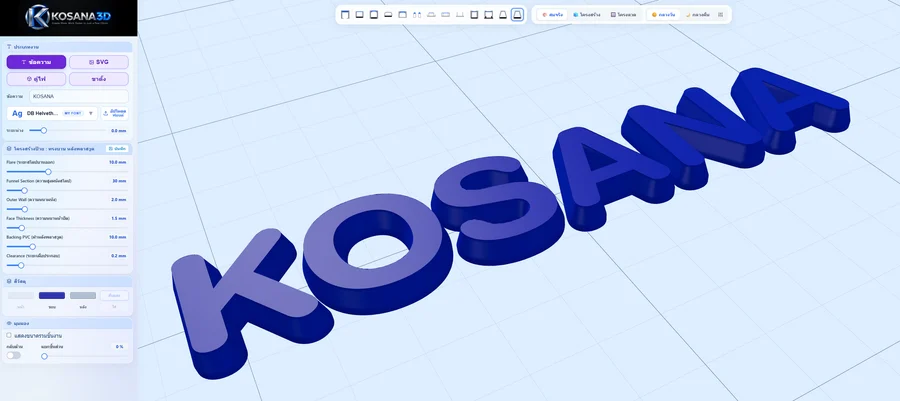The width and height of the screenshot is (900, 401).
Task: Open the grid options icon after the night button
Action: [x=720, y=15]
